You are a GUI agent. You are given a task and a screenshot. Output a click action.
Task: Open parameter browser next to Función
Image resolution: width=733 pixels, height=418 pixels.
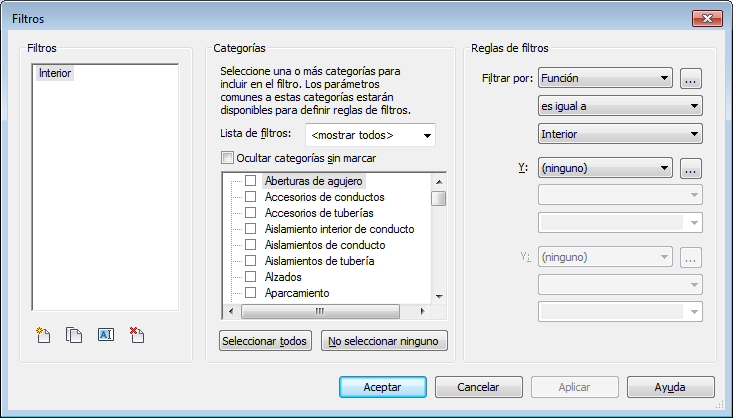pos(690,78)
